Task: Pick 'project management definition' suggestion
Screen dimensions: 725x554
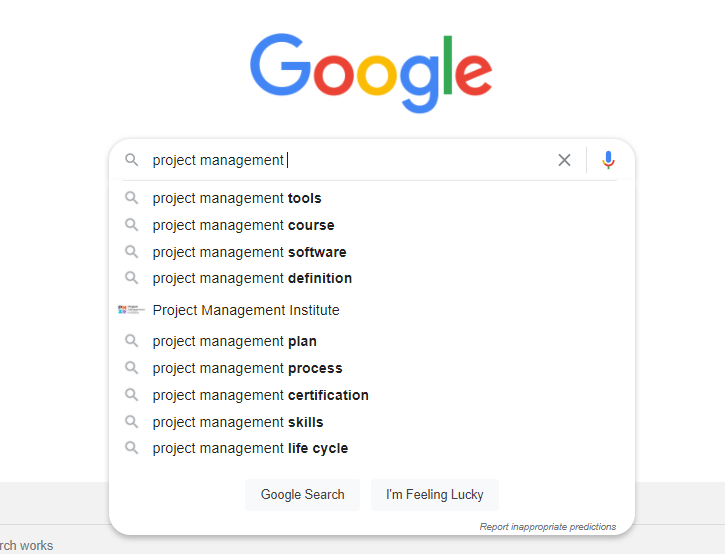Action: [252, 278]
